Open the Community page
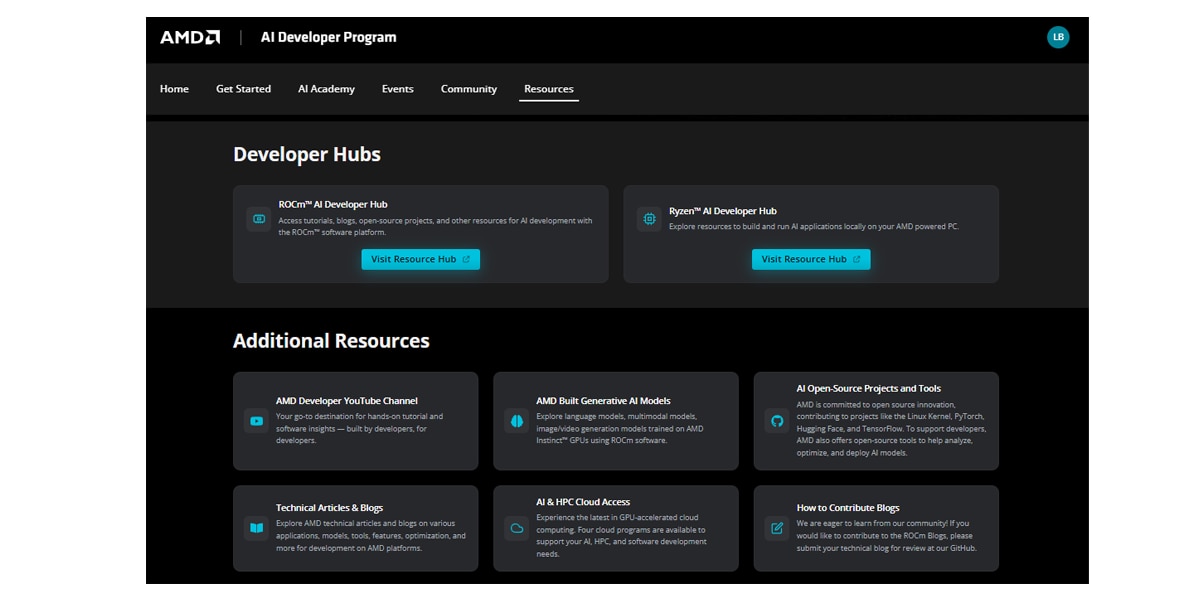1200x600 pixels. tap(468, 89)
